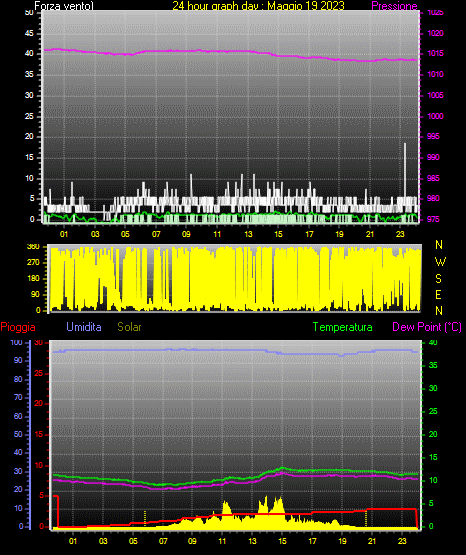Click the 985 value on pressure axis
Screen dimensions: 466x555
pos(433,178)
